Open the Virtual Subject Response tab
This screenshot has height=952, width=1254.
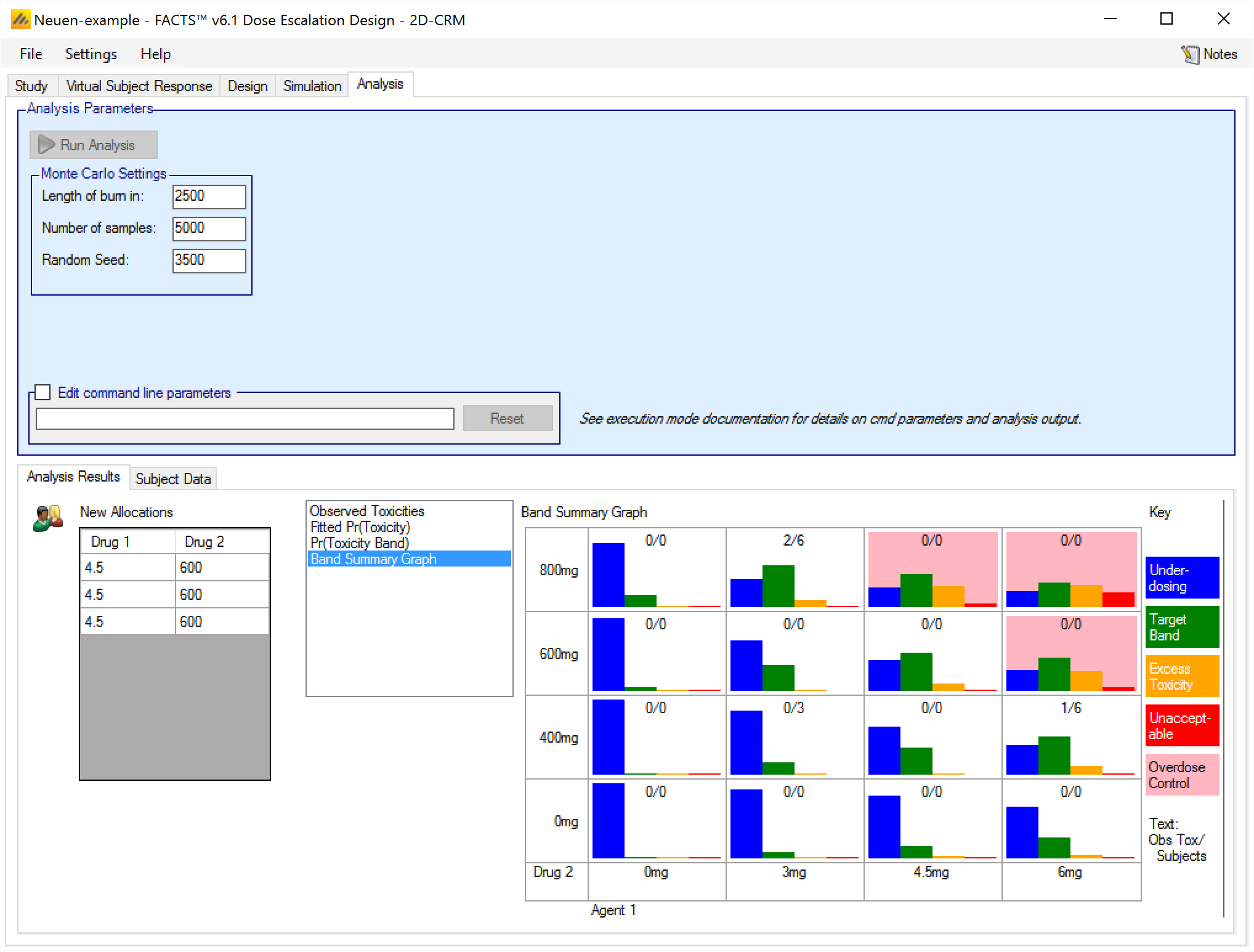pyautogui.click(x=139, y=86)
